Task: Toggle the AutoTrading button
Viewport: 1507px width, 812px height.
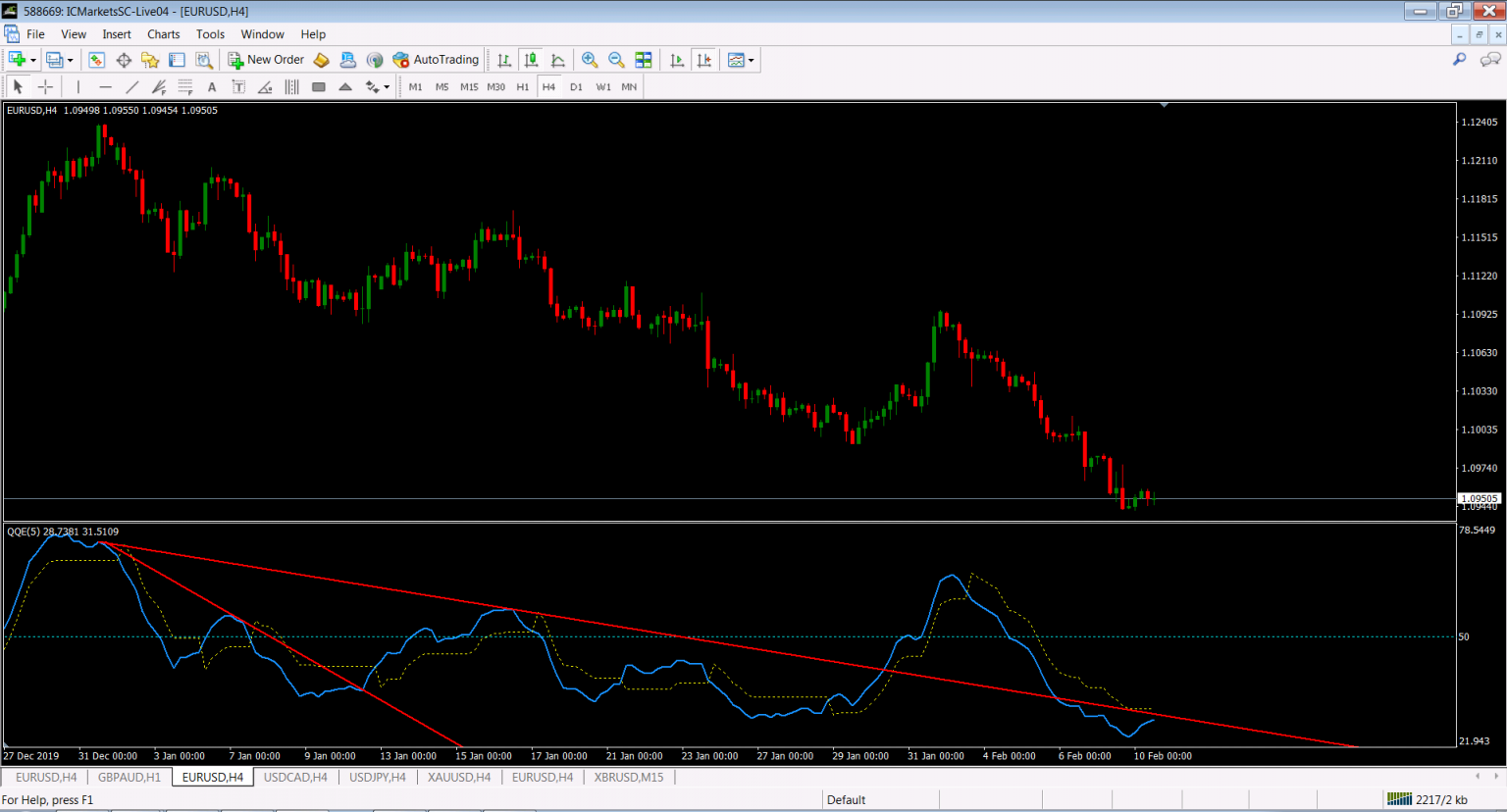Action: (x=436, y=60)
